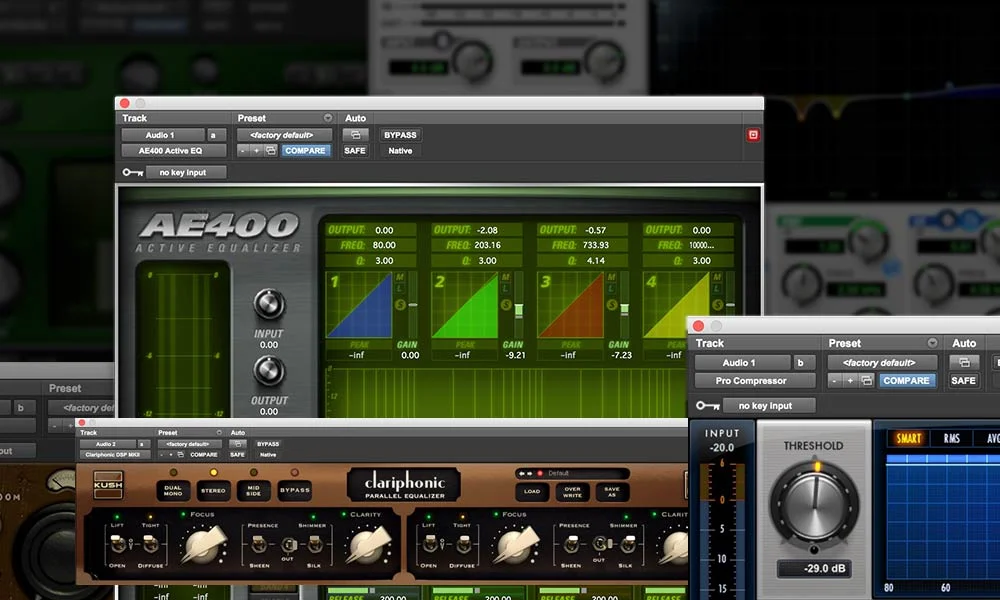This screenshot has width=1000, height=600.
Task: Toggle the band 1 solo S button
Action: pyautogui.click(x=401, y=305)
